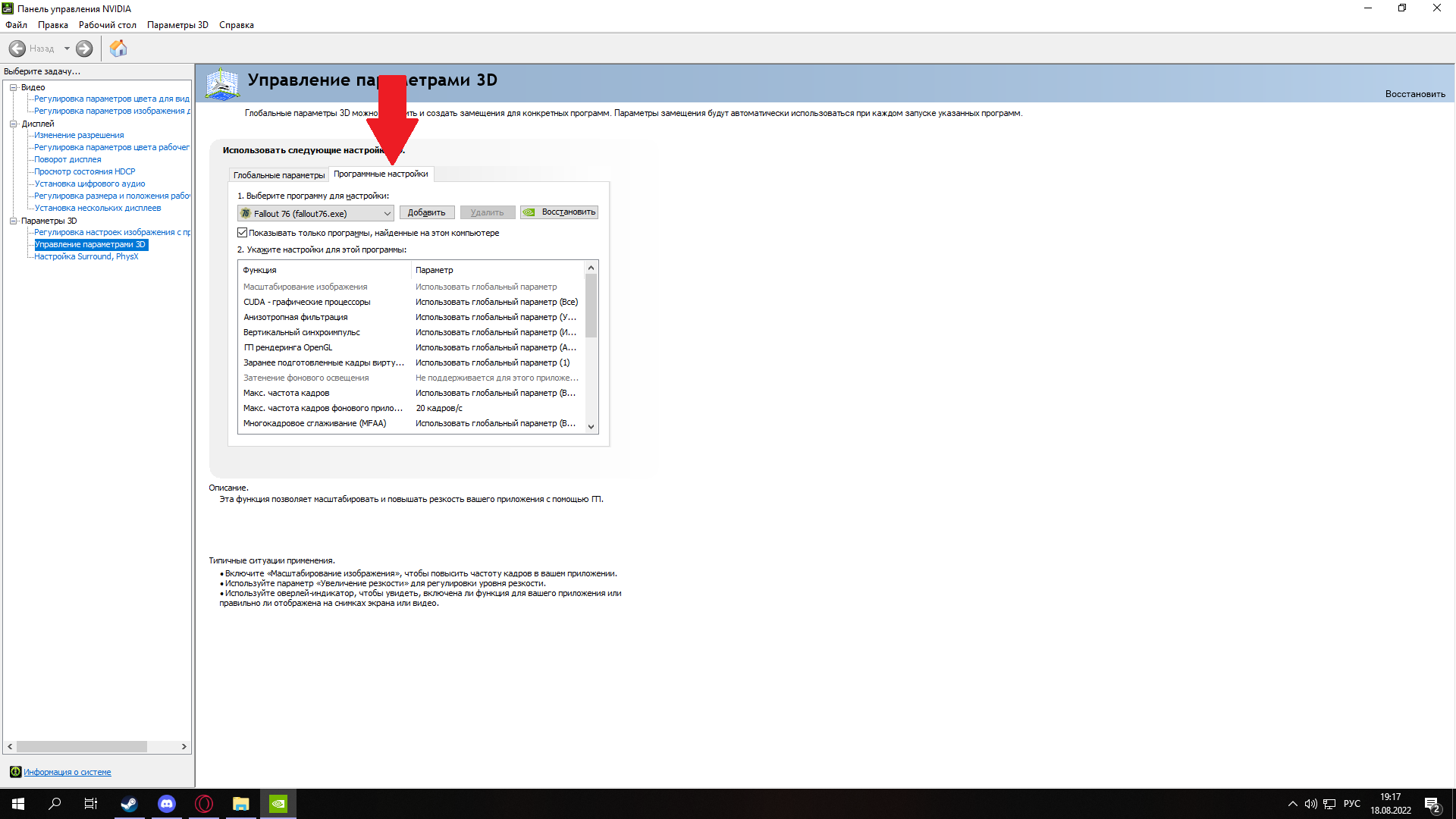Image resolution: width=1456 pixels, height=819 pixels.
Task: Click the NVIDIA system information icon
Action: tap(15, 772)
